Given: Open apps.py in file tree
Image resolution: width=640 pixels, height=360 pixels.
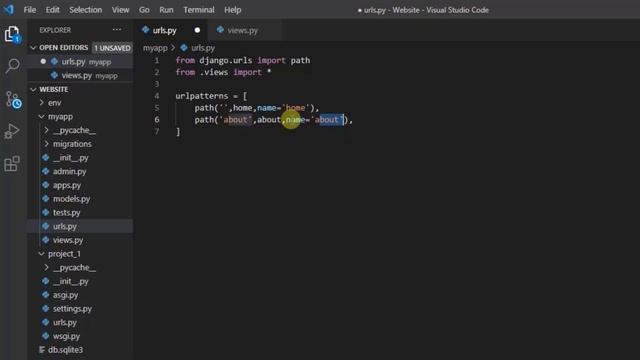Looking at the screenshot, I should pyautogui.click(x=80, y=185).
